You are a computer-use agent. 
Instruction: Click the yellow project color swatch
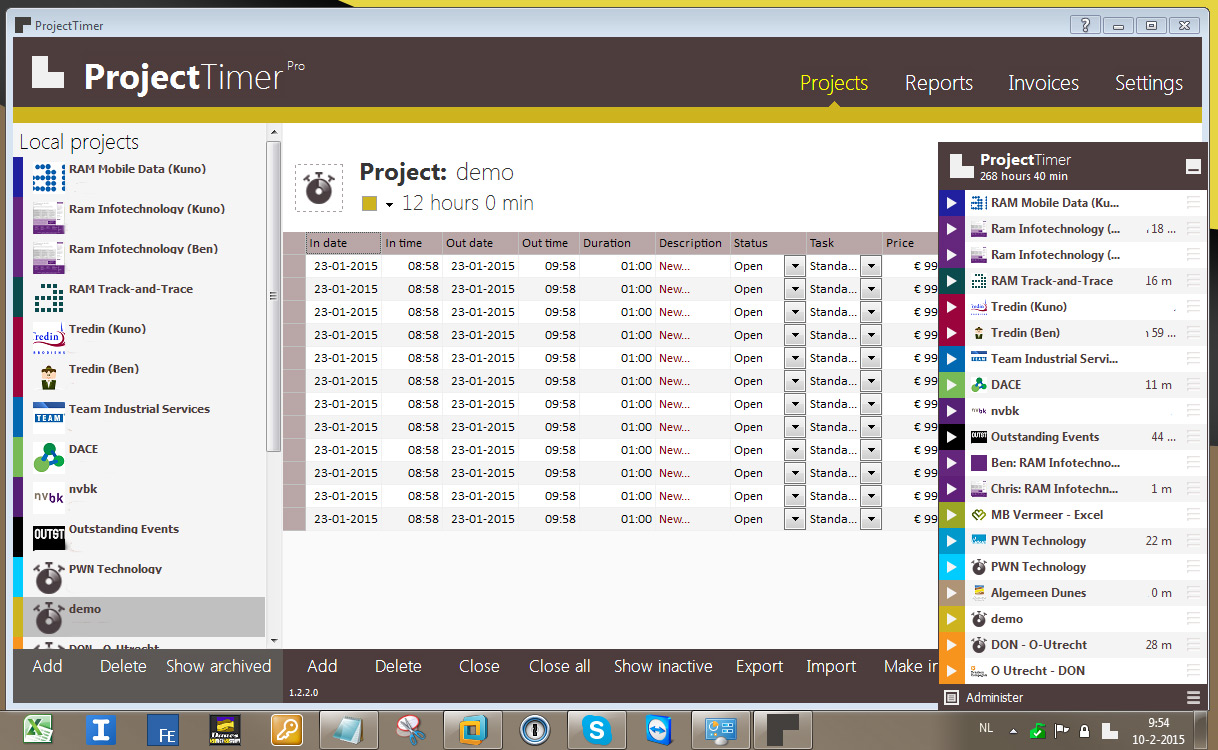tap(369, 204)
